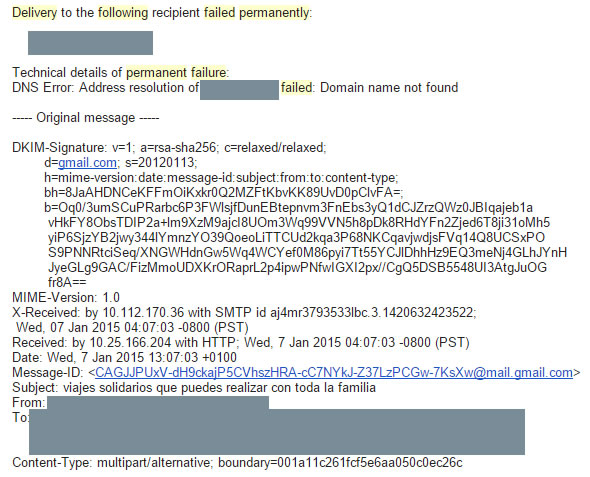Screen dimensions: 590x477
Task: Click the "Original message" separator line
Action: point(86,117)
